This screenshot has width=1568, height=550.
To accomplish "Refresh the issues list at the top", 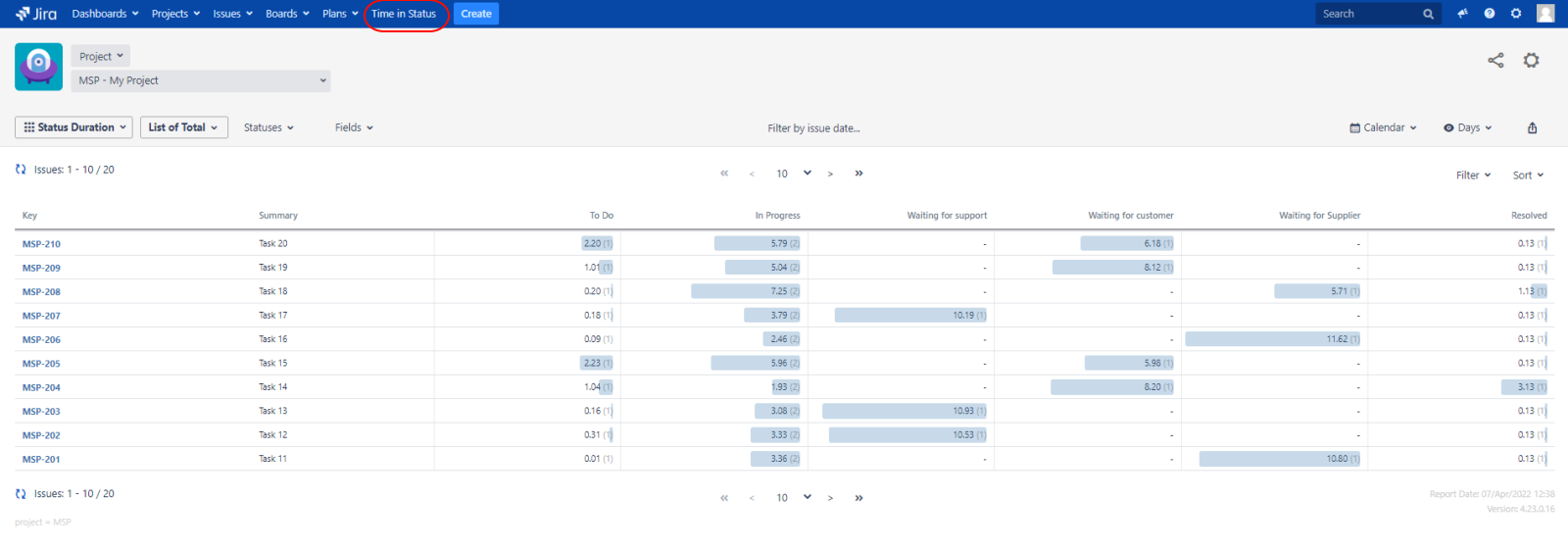I will 21,170.
